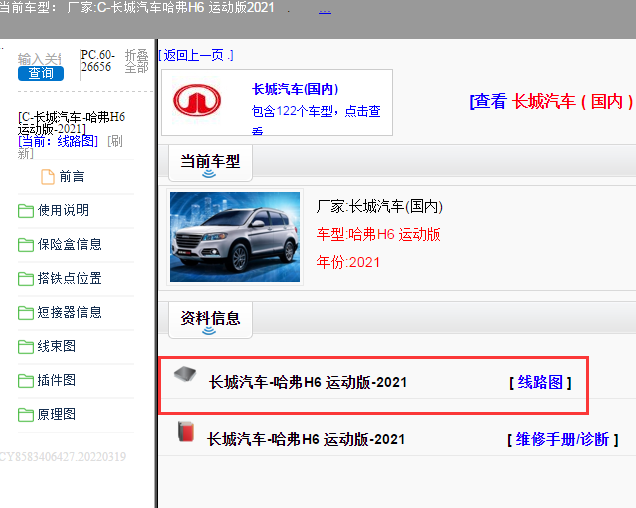Click folder icon beside 保险盒信息
This screenshot has width=636, height=508.
[x=26, y=245]
